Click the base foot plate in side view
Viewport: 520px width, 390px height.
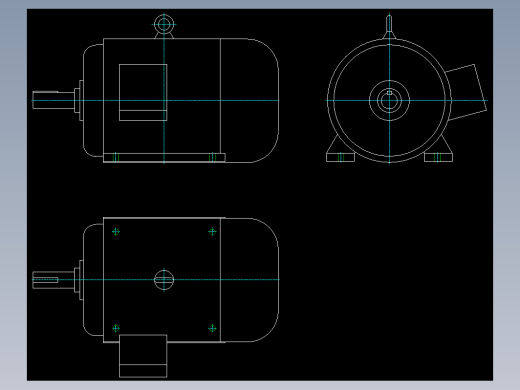[x=164, y=158]
